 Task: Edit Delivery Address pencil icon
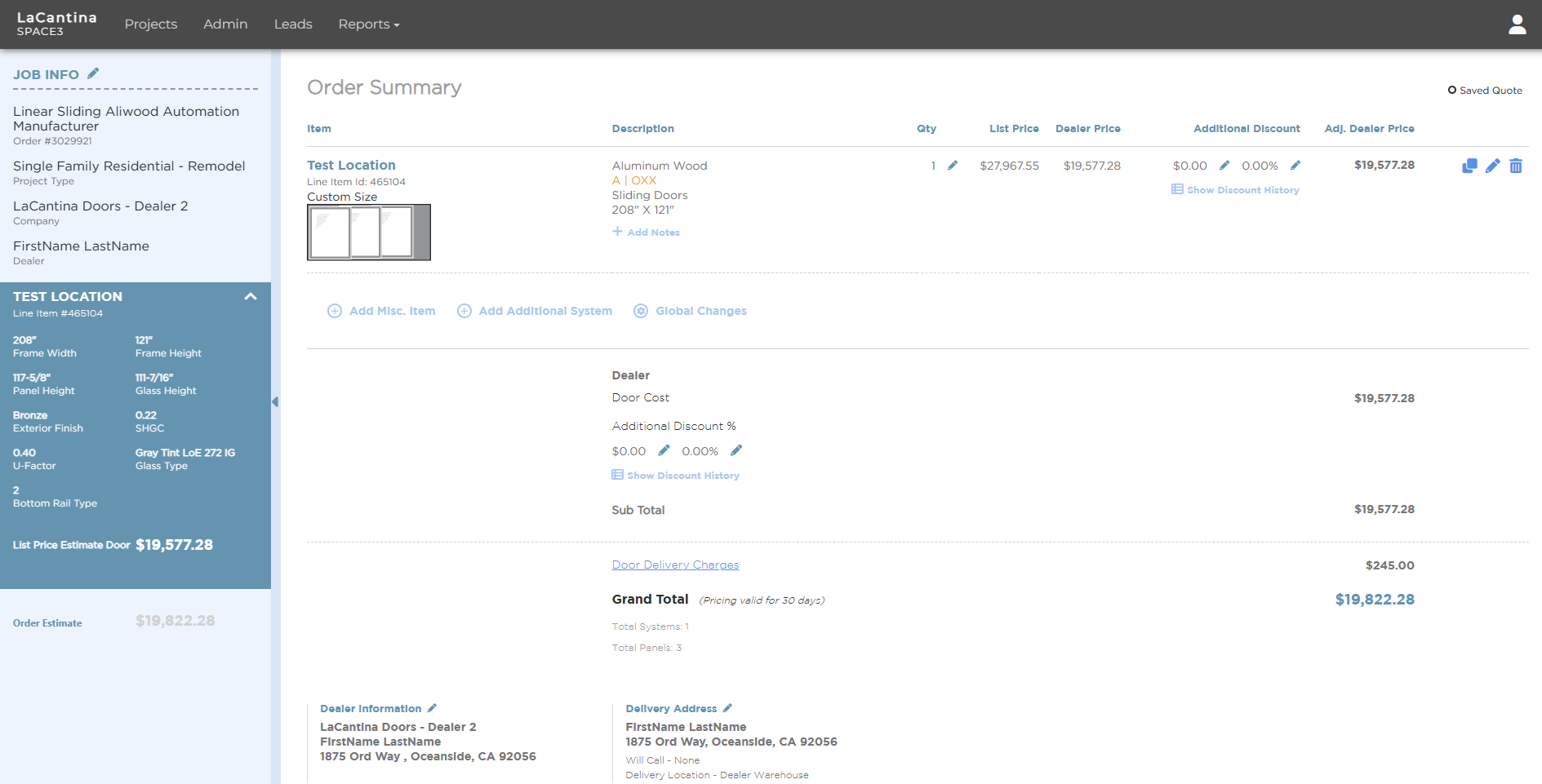(727, 708)
